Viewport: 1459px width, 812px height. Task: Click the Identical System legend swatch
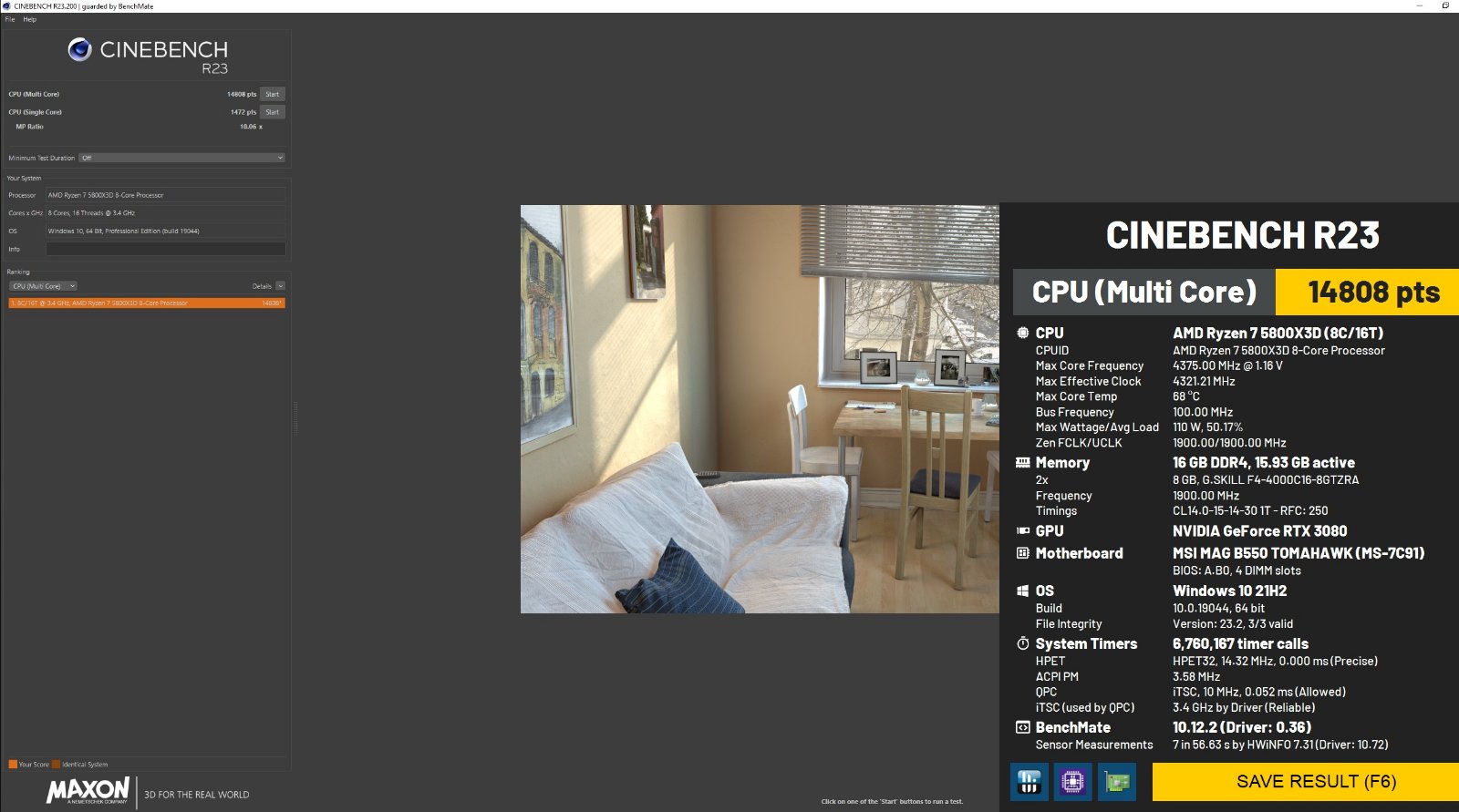click(x=57, y=765)
